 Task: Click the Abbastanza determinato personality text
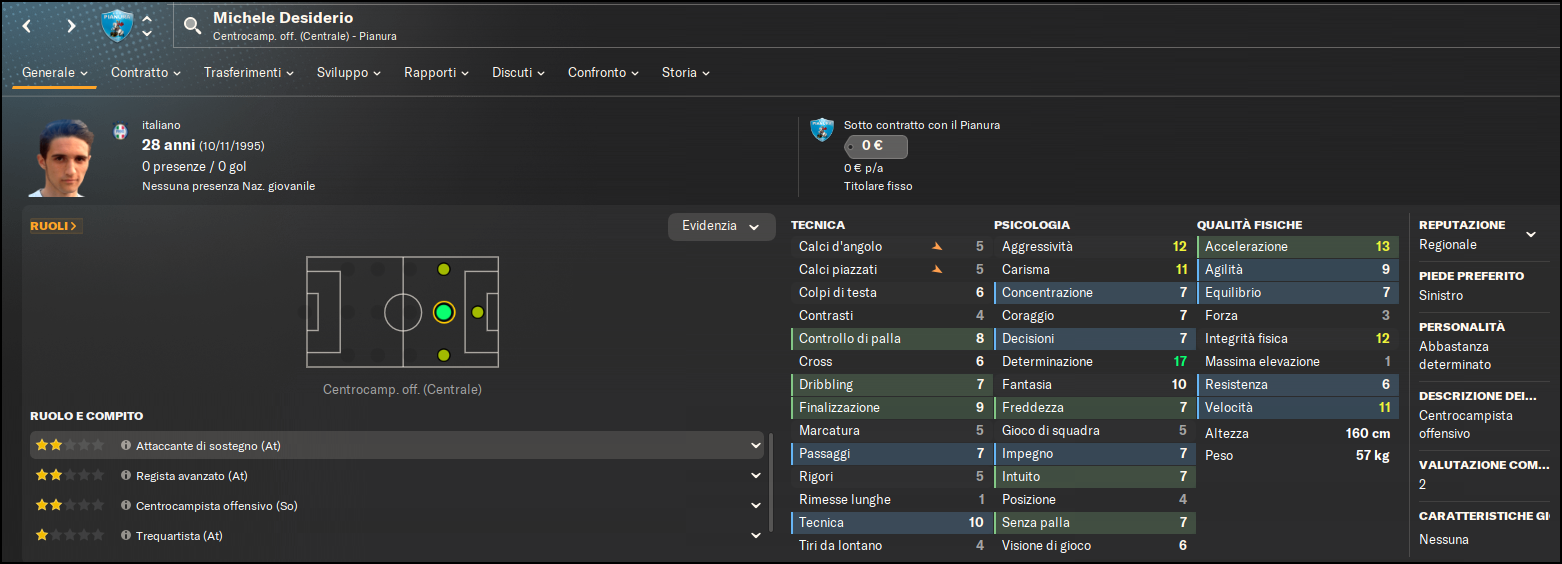click(1455, 355)
